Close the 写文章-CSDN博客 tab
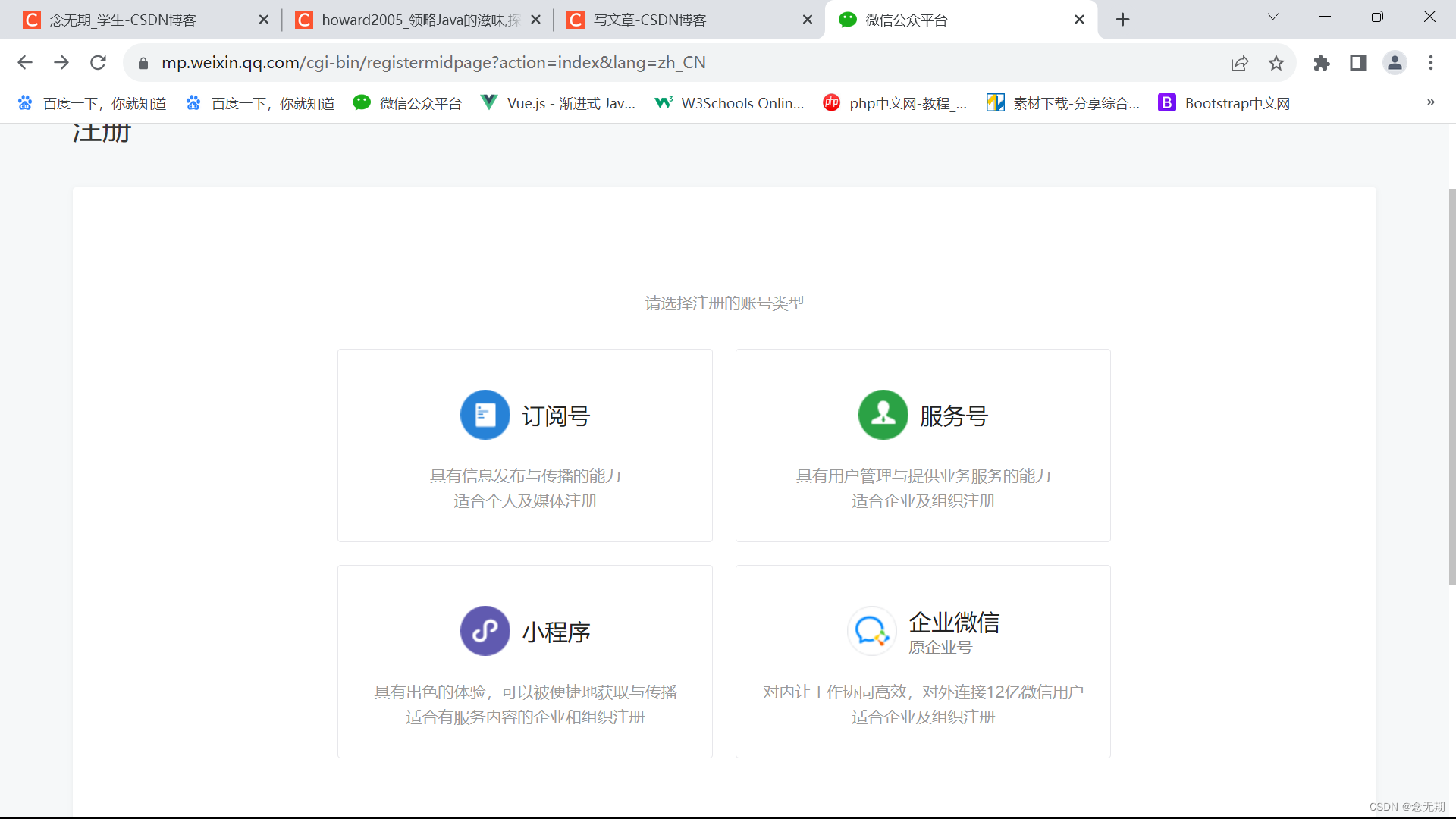1456x819 pixels. [x=808, y=20]
